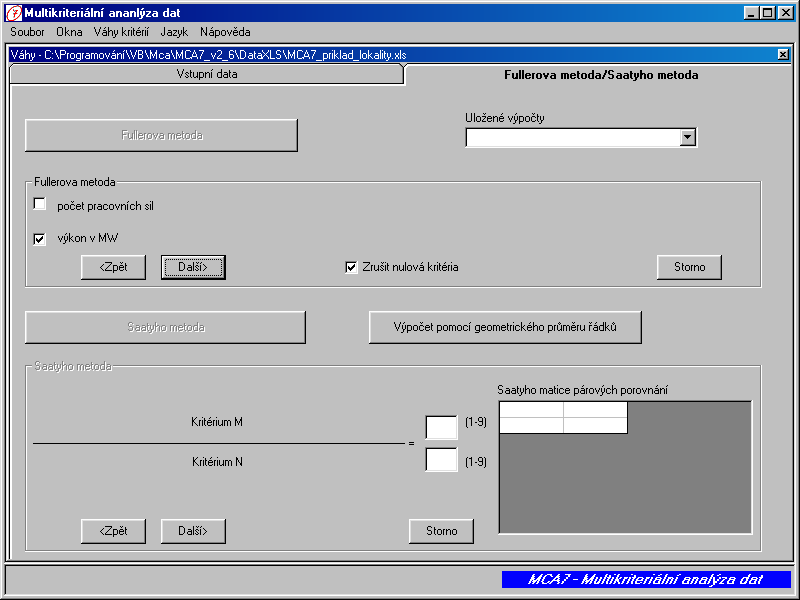
Task: Expand the 'Uložené výpočty' dropdown arrow
Action: [687, 138]
